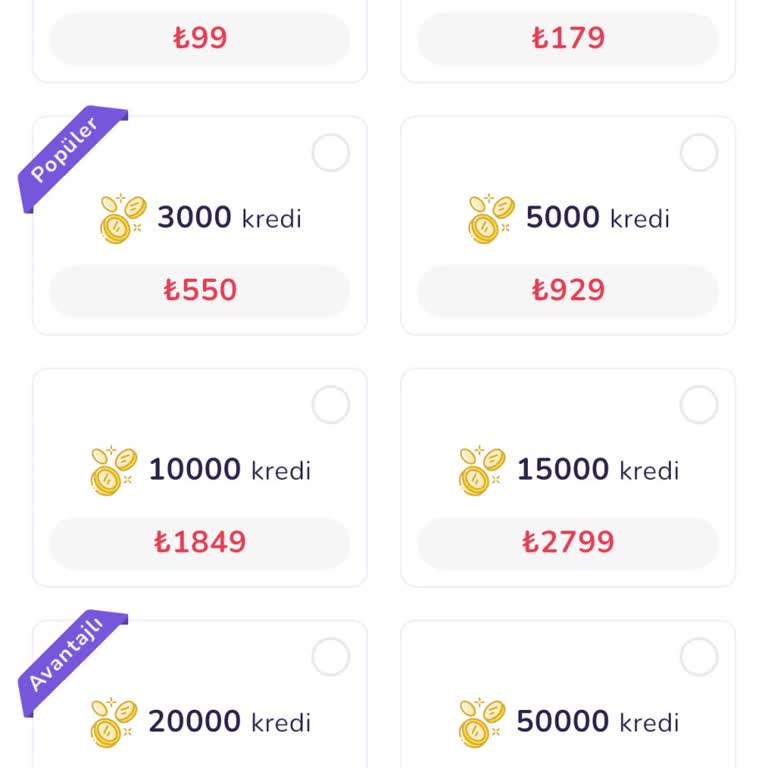768x768 pixels.
Task: Tap the ₺2799 price button
Action: point(568,542)
